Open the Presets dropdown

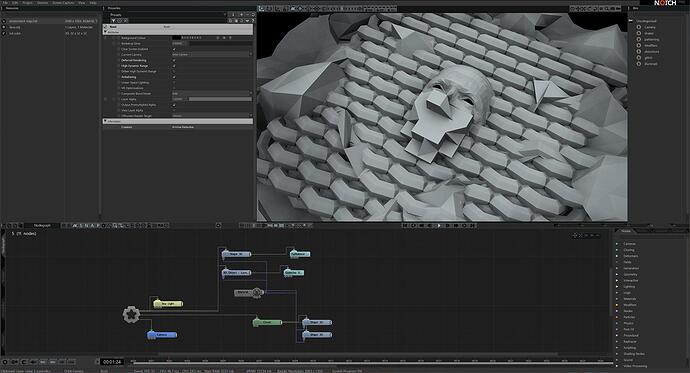click(x=167, y=15)
